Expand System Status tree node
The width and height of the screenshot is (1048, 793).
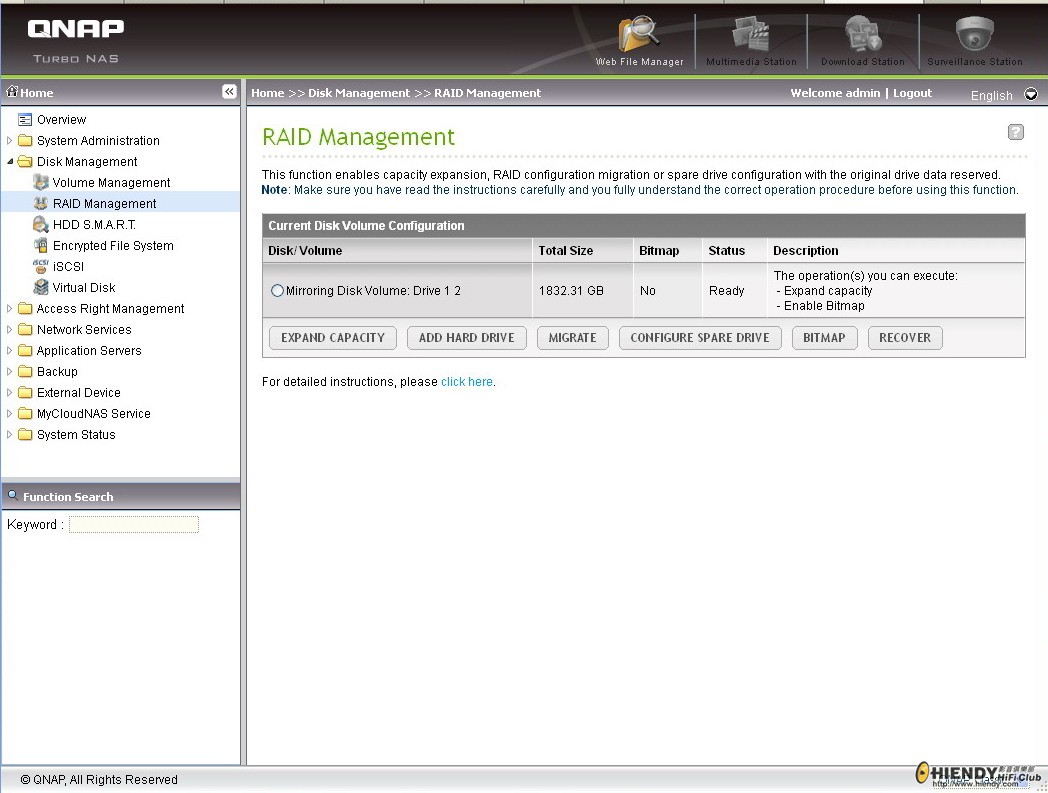[x=9, y=434]
